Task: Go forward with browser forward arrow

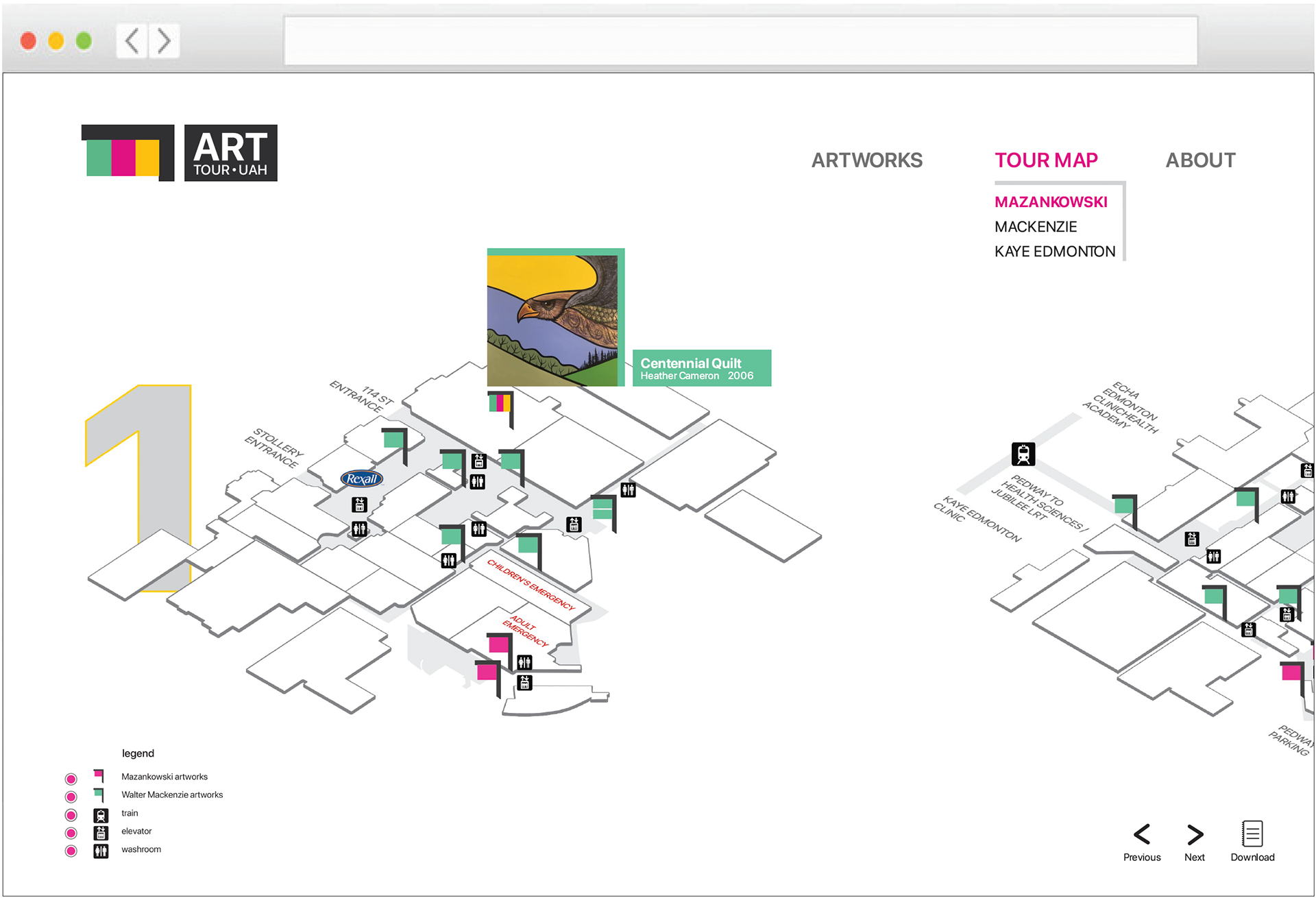Action: 164,41
